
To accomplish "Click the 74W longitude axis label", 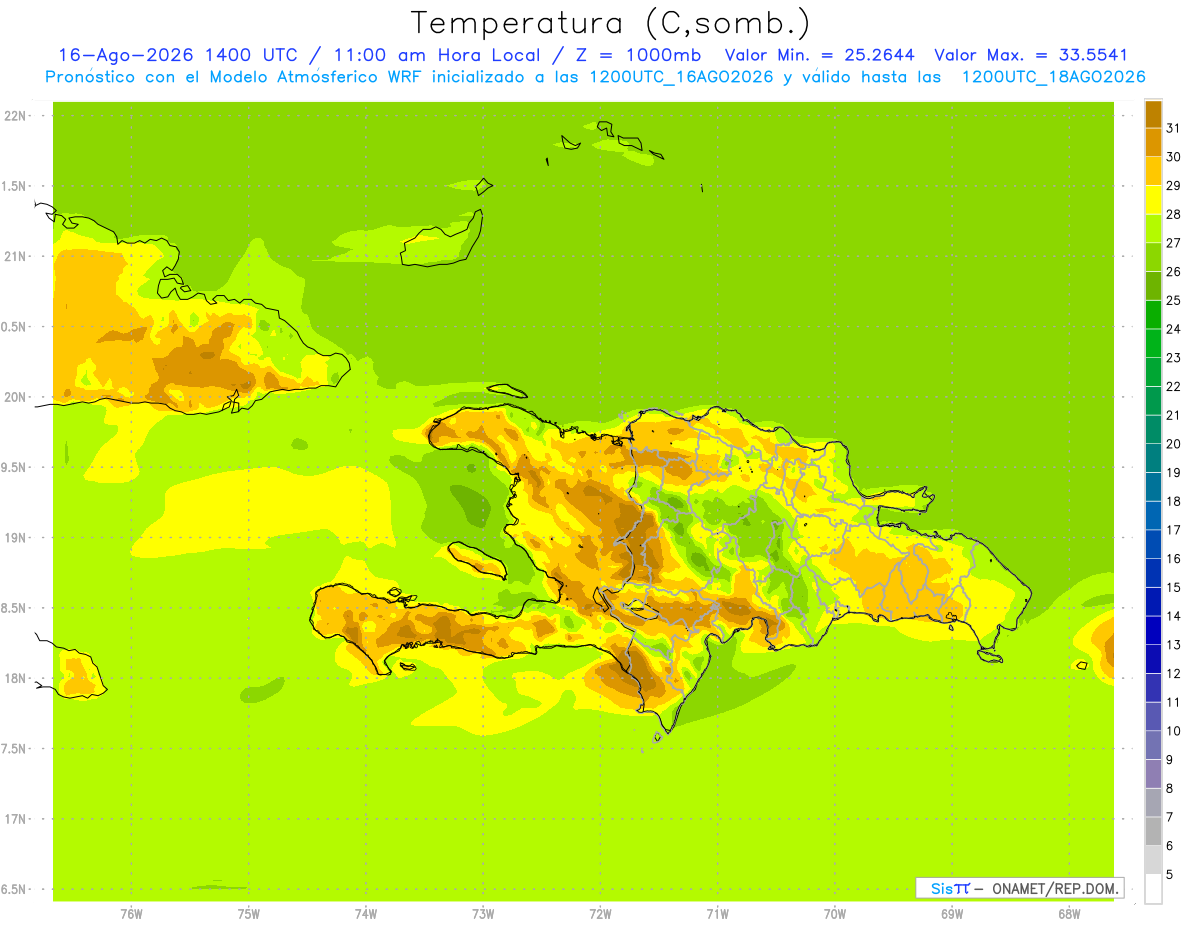I will (366, 913).
